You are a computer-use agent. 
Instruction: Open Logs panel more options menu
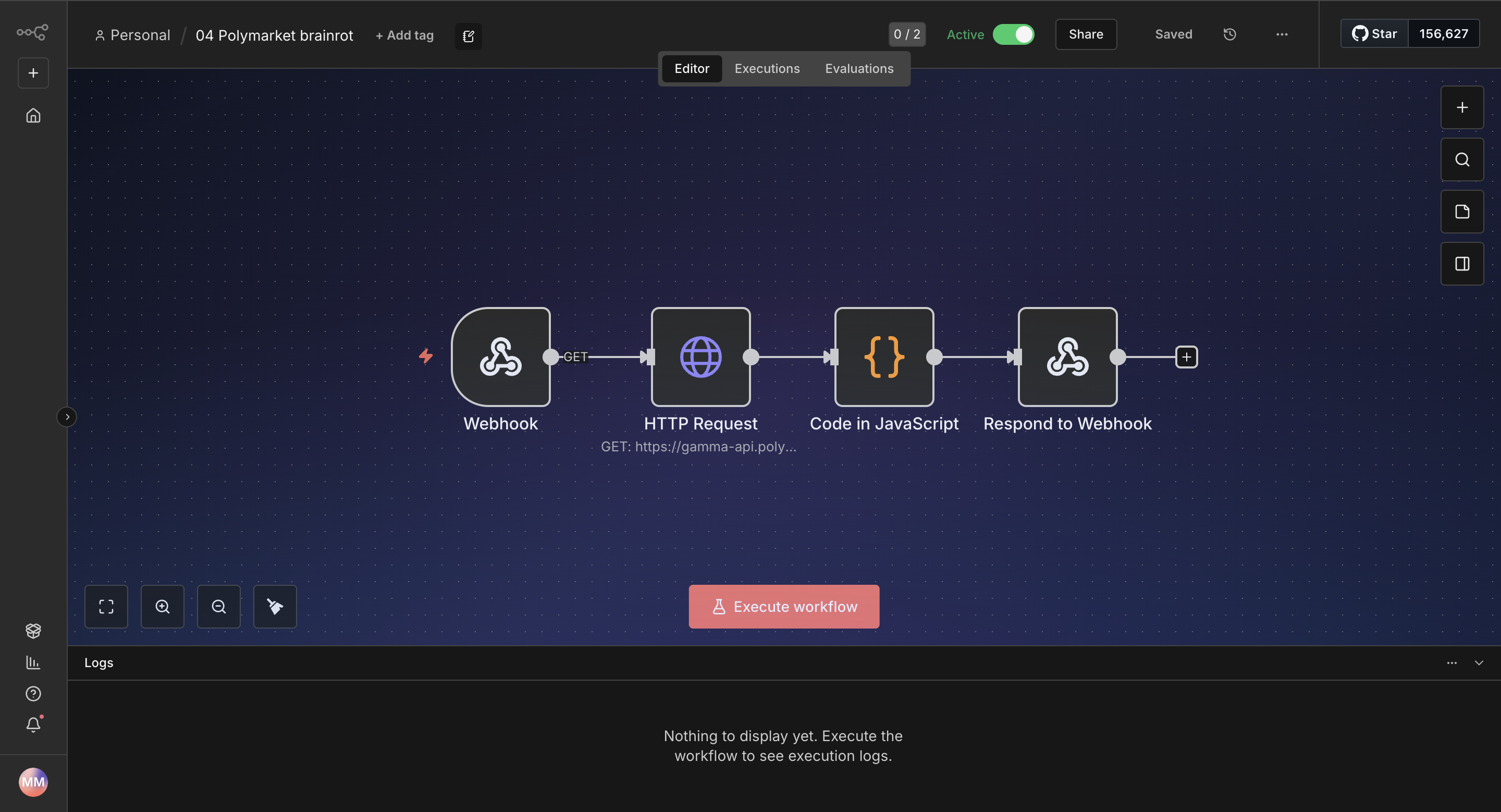click(1451, 663)
